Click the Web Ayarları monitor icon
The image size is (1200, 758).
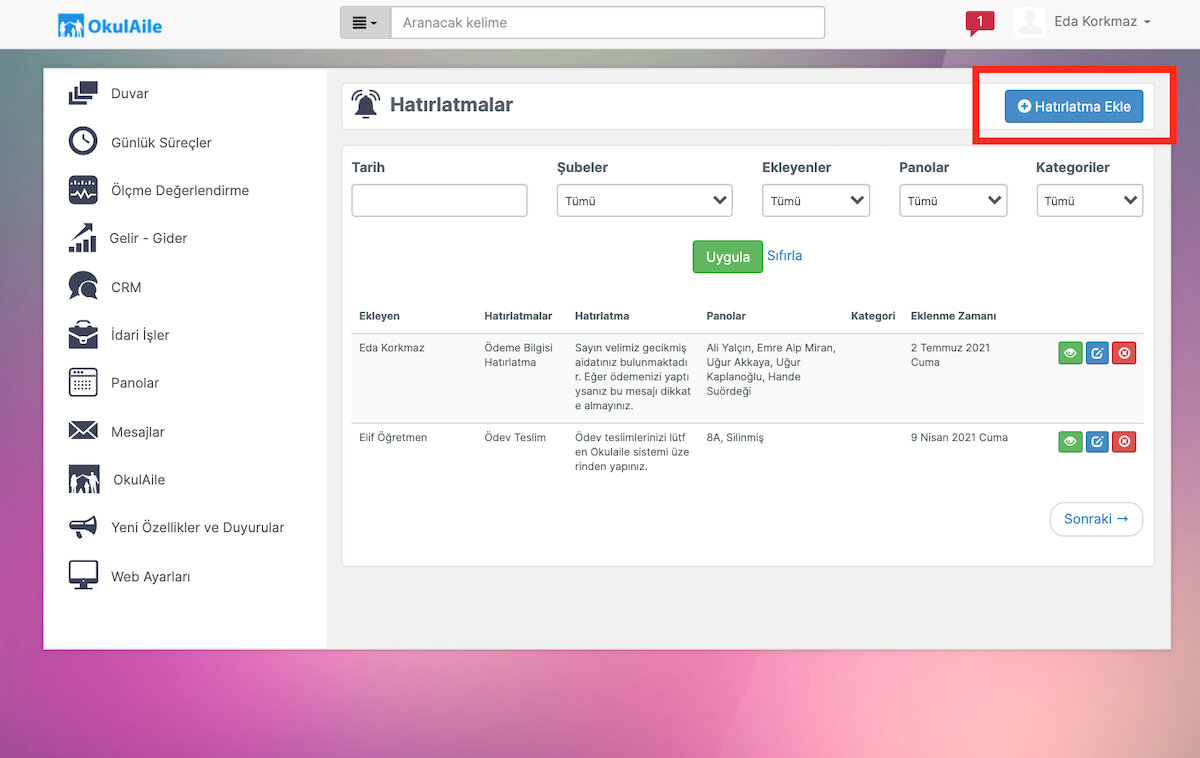click(83, 576)
